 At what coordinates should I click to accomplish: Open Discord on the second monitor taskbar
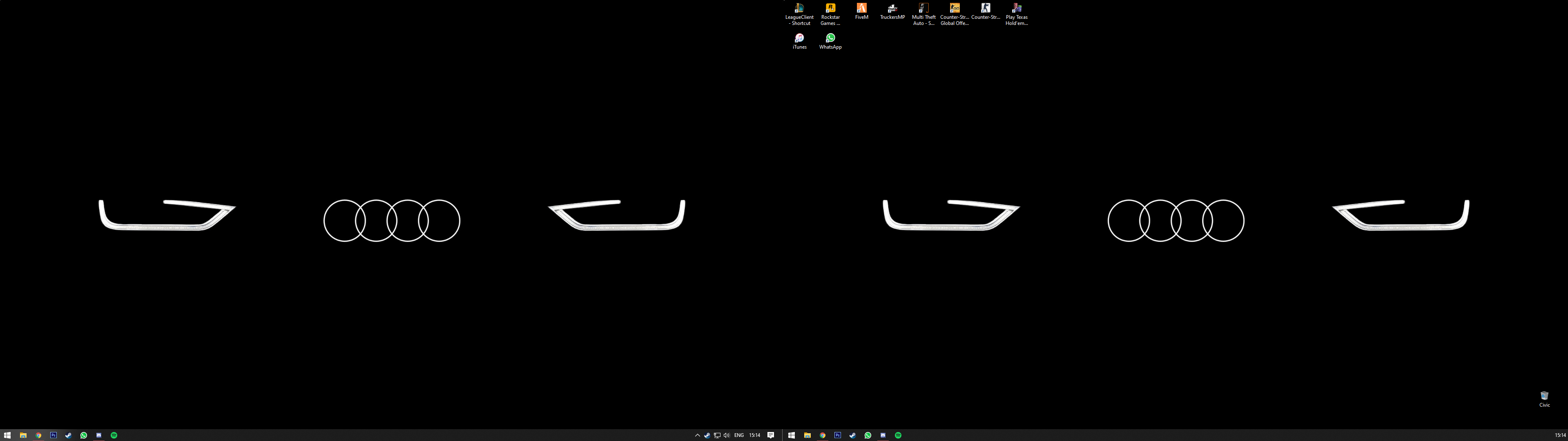point(883,435)
